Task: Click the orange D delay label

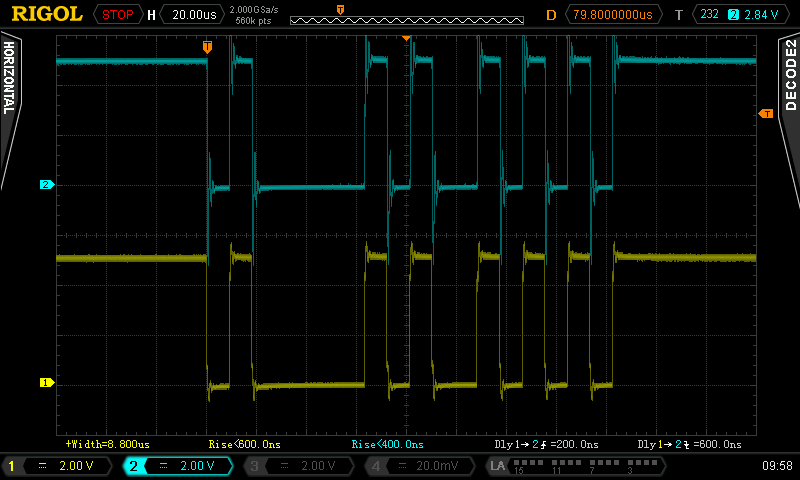Action: click(551, 15)
